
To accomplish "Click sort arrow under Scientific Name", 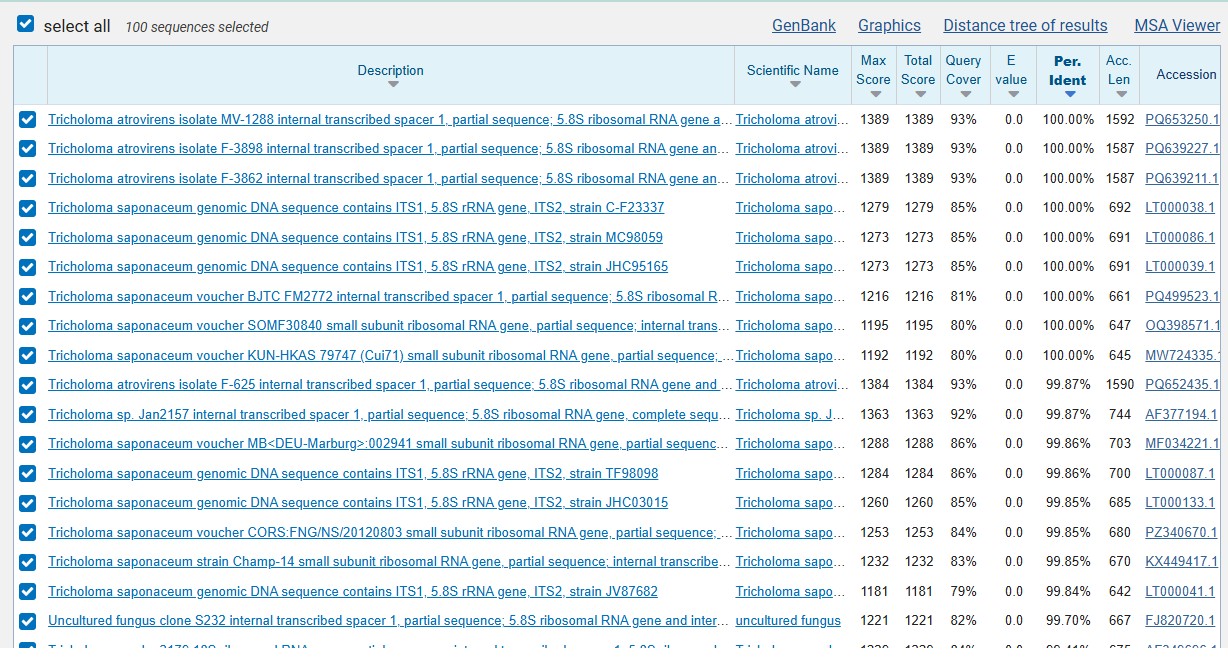I will pyautogui.click(x=794, y=85).
